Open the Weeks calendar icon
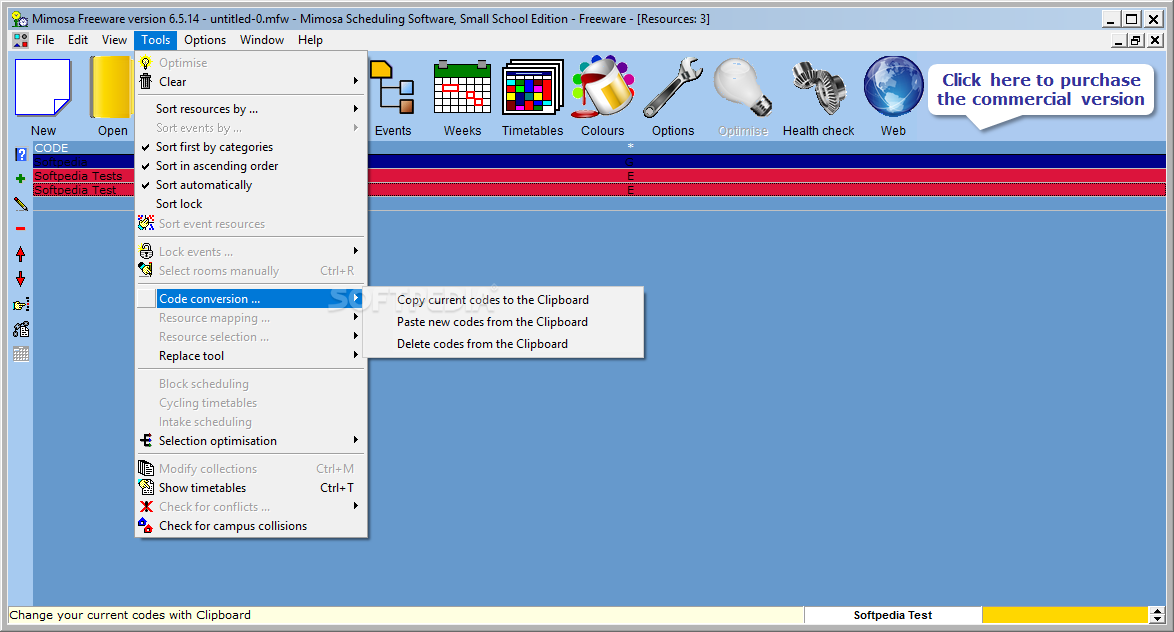This screenshot has height=632, width=1174. (462, 88)
